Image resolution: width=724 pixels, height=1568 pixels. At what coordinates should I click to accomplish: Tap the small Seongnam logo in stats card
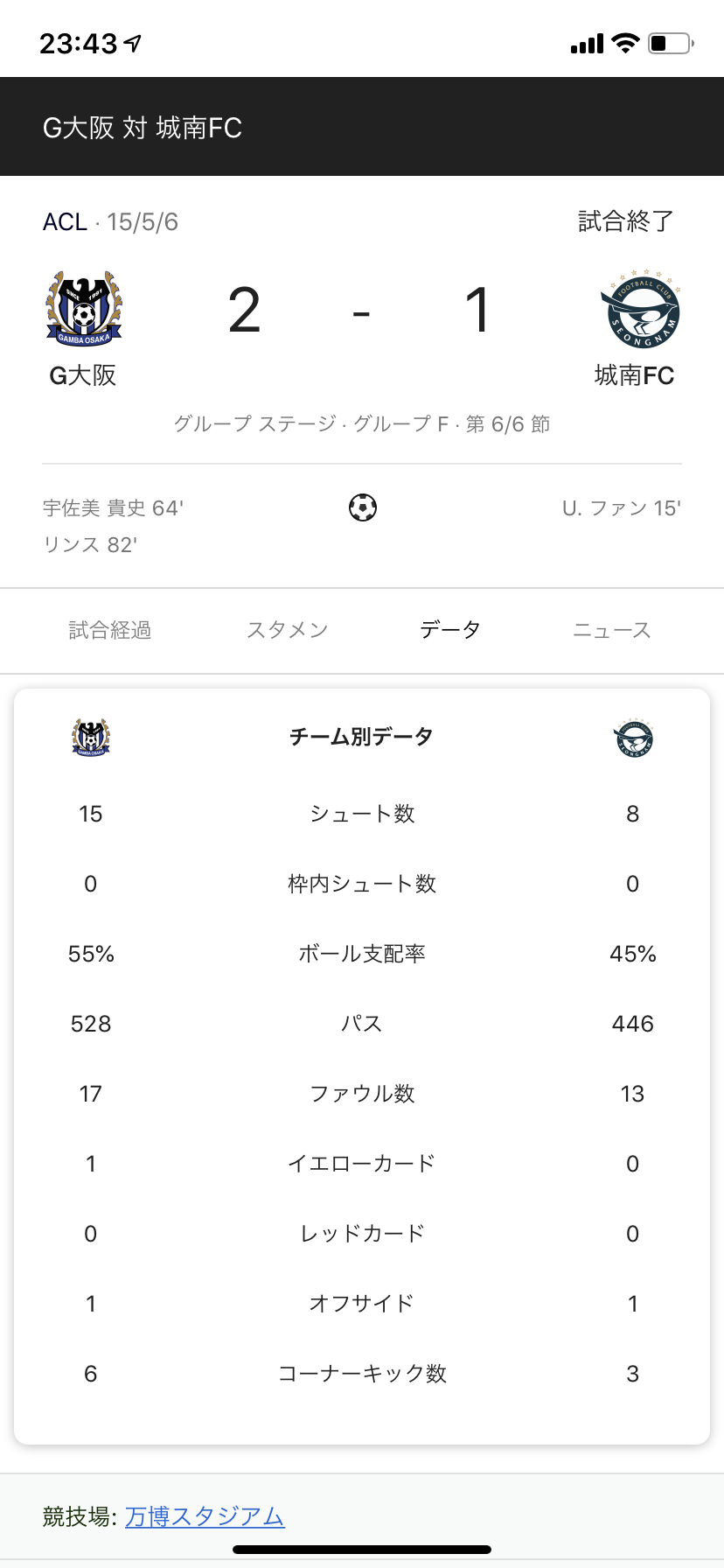click(x=633, y=738)
